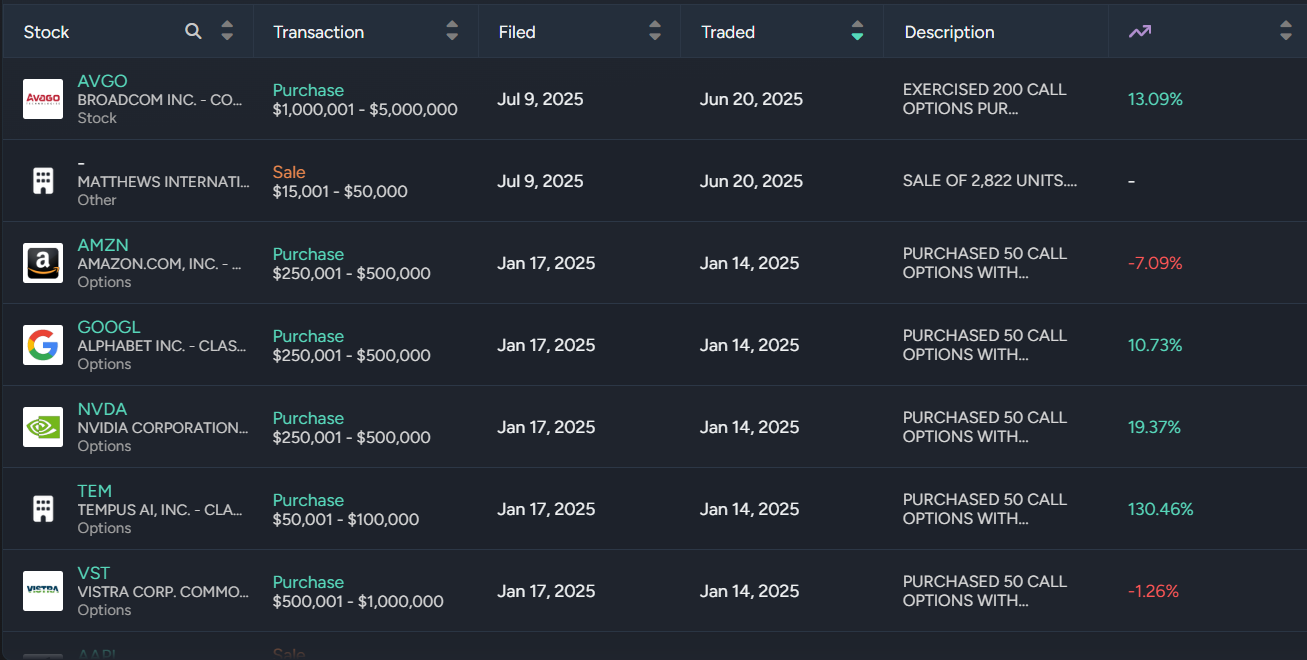Click the Vistra logo icon
Viewport: 1307px width, 660px height.
pos(43,591)
